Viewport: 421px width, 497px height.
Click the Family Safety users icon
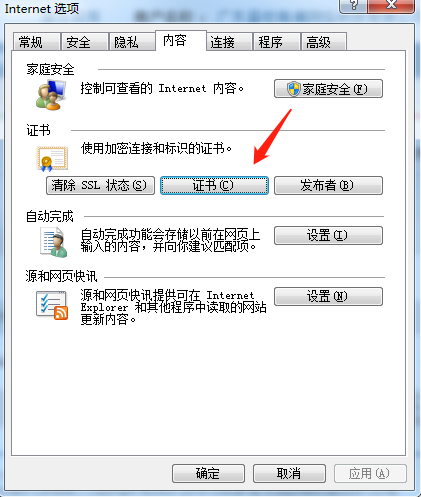(51, 95)
